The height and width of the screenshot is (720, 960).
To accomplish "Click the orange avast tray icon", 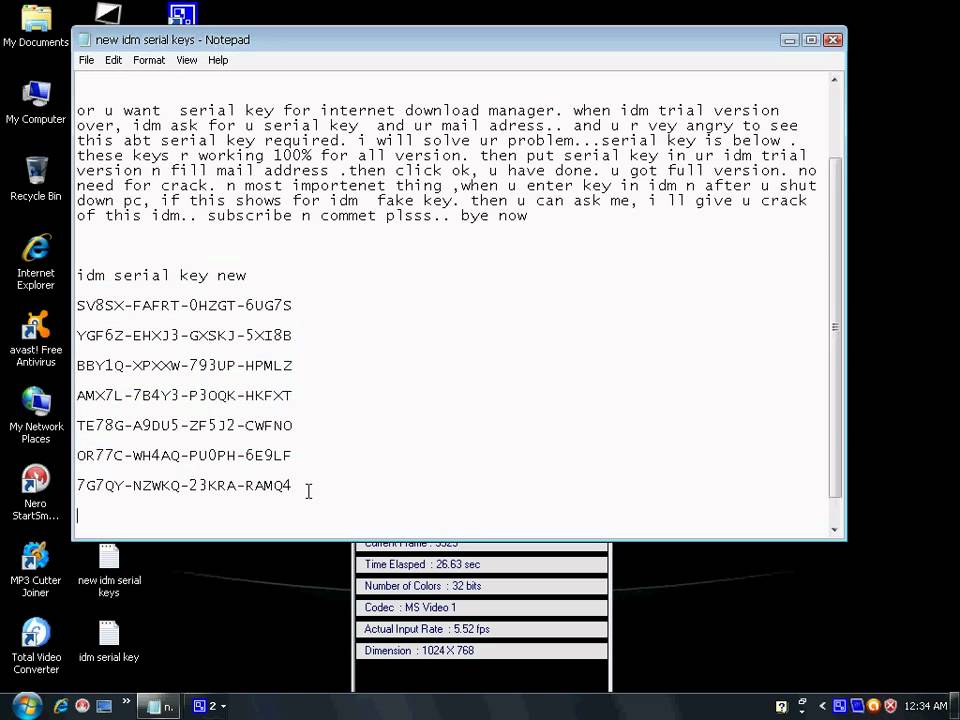I will [x=874, y=706].
